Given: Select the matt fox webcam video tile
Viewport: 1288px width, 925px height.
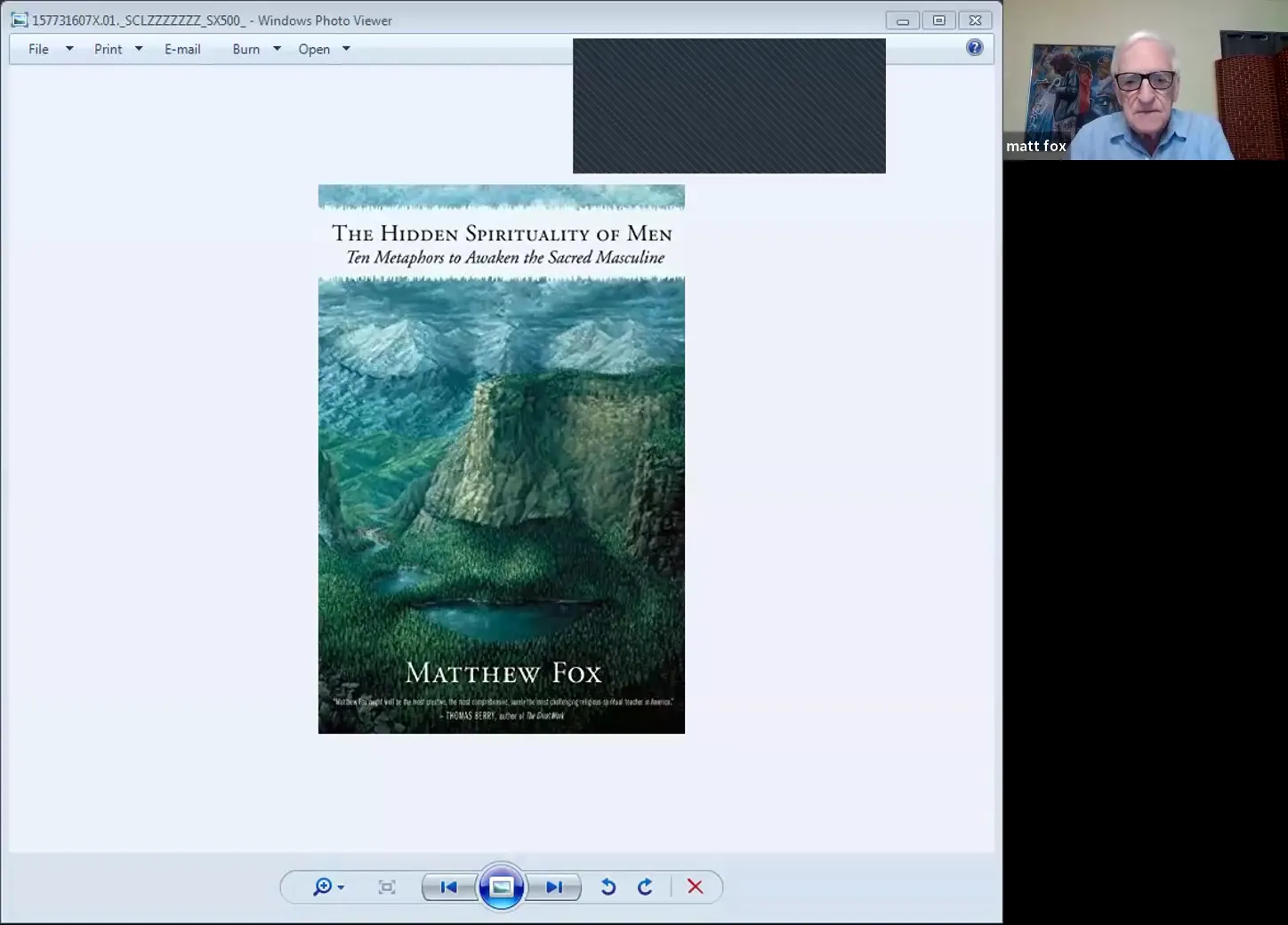Looking at the screenshot, I should 1146,80.
